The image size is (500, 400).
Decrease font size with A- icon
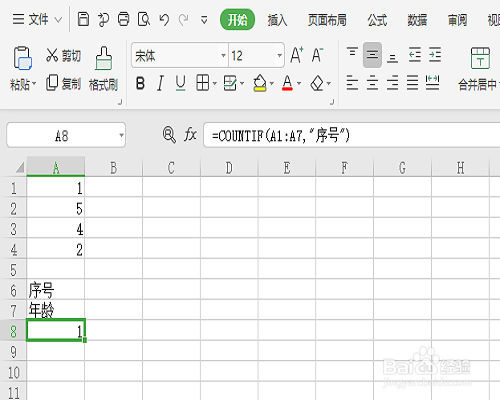(x=317, y=55)
